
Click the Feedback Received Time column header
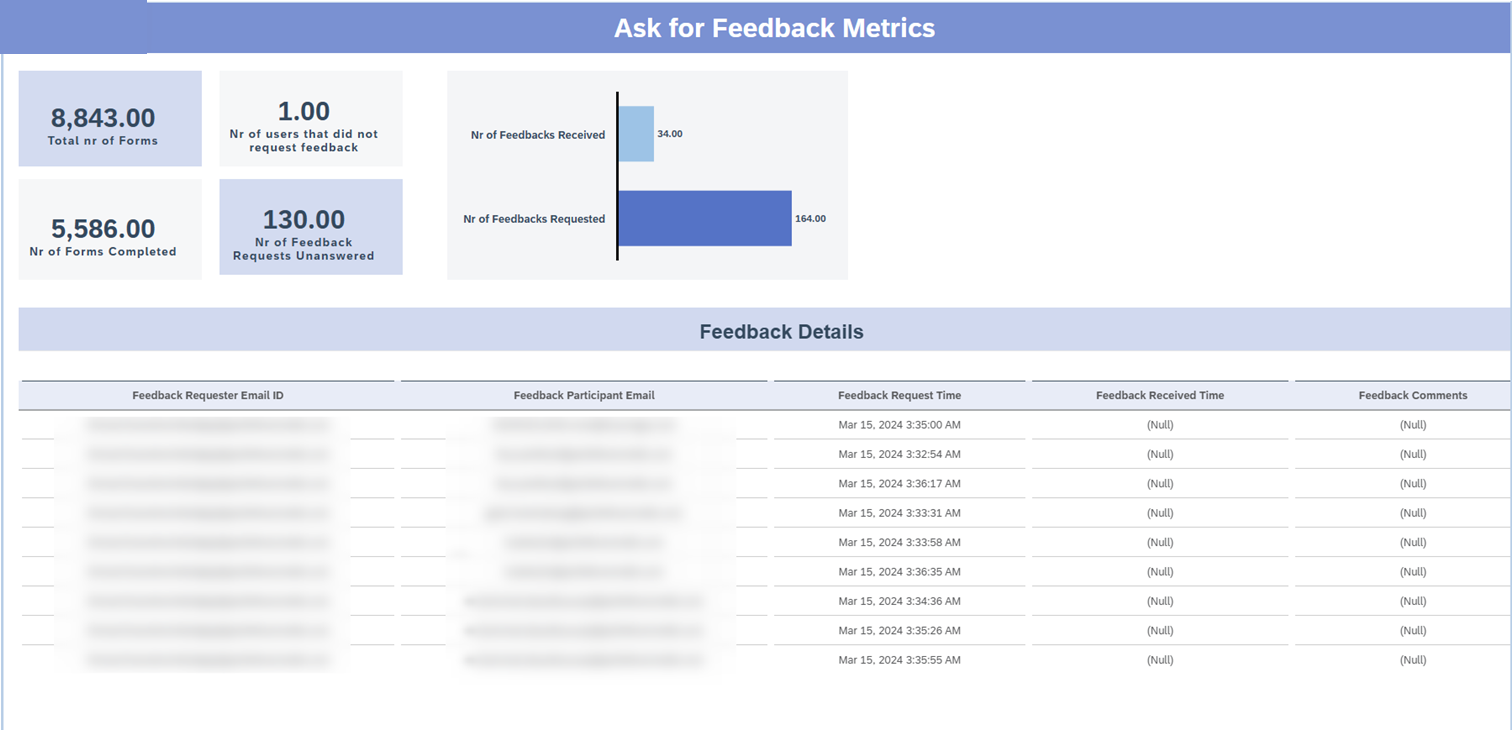[1160, 396]
